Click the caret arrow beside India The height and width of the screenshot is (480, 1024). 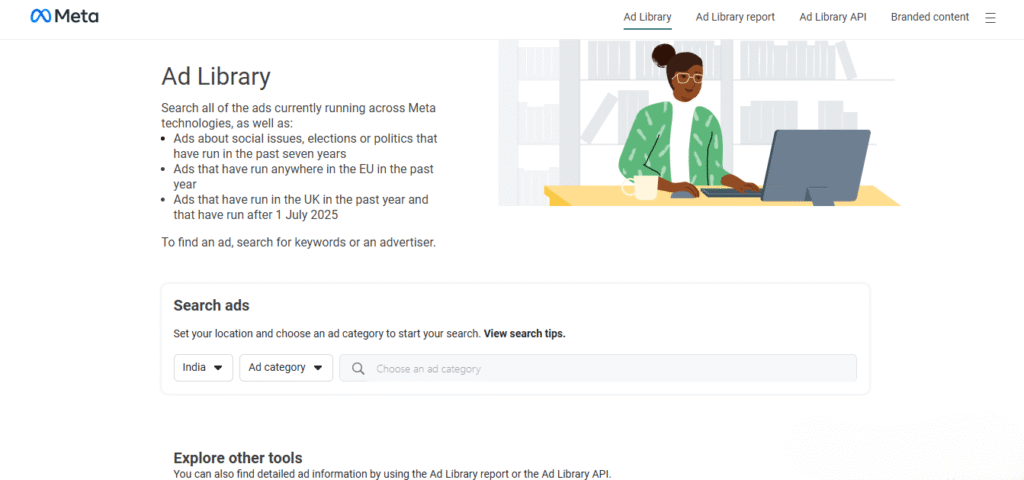(x=218, y=368)
